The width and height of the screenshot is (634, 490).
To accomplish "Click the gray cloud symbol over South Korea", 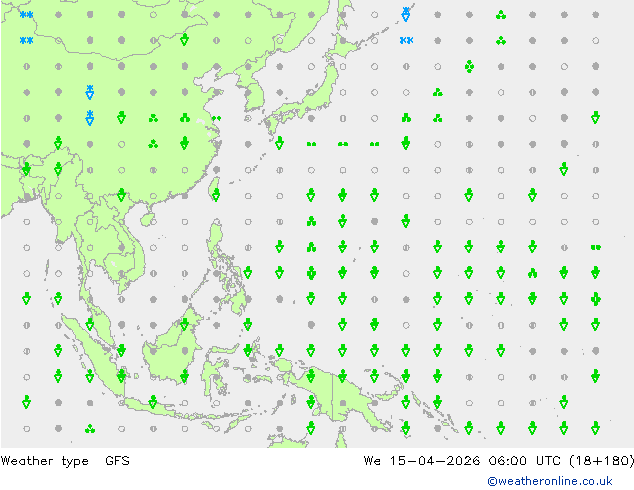I will coord(248,93).
